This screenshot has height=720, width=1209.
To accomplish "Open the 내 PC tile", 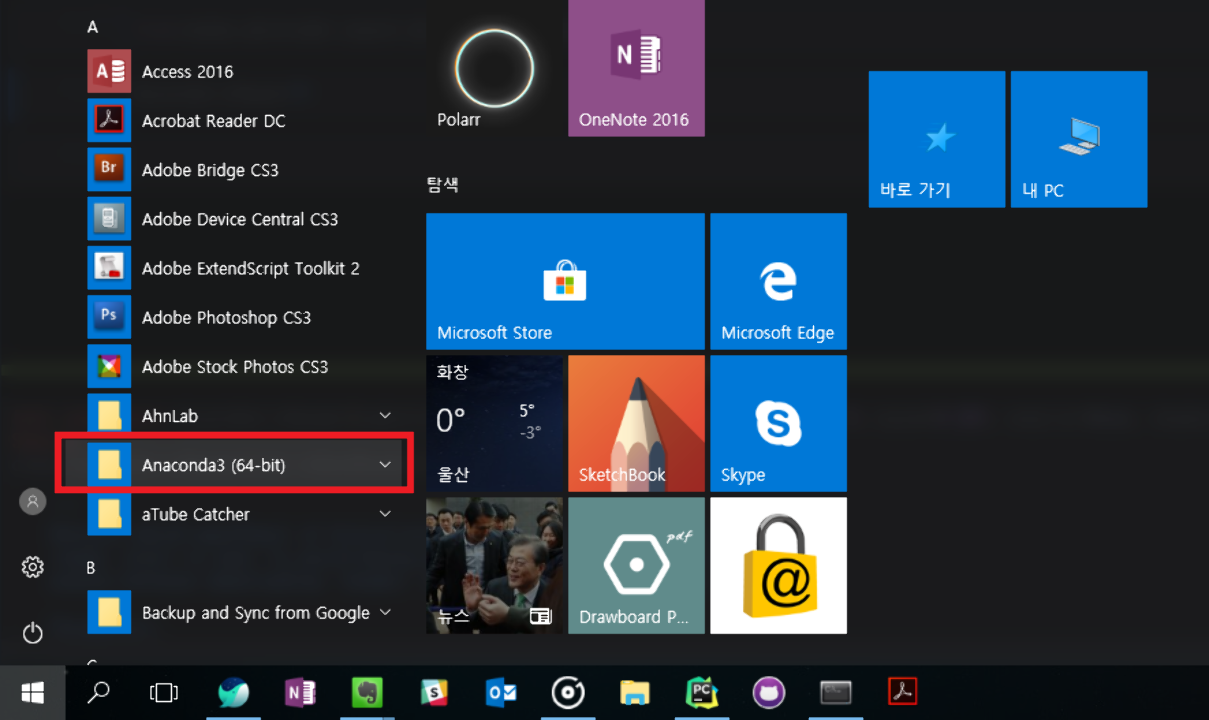I will tap(1079, 139).
